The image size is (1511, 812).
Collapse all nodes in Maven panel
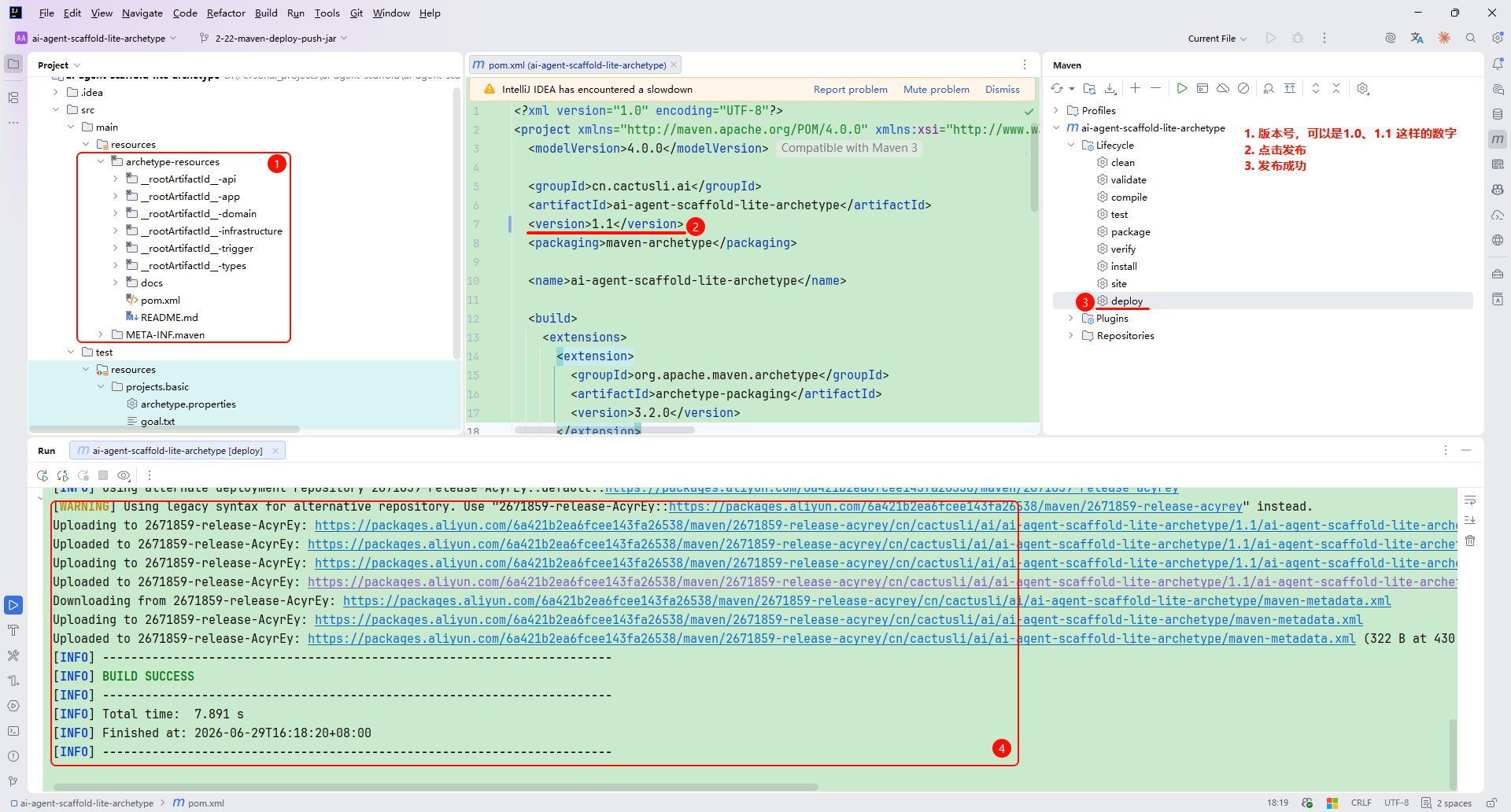click(1336, 89)
